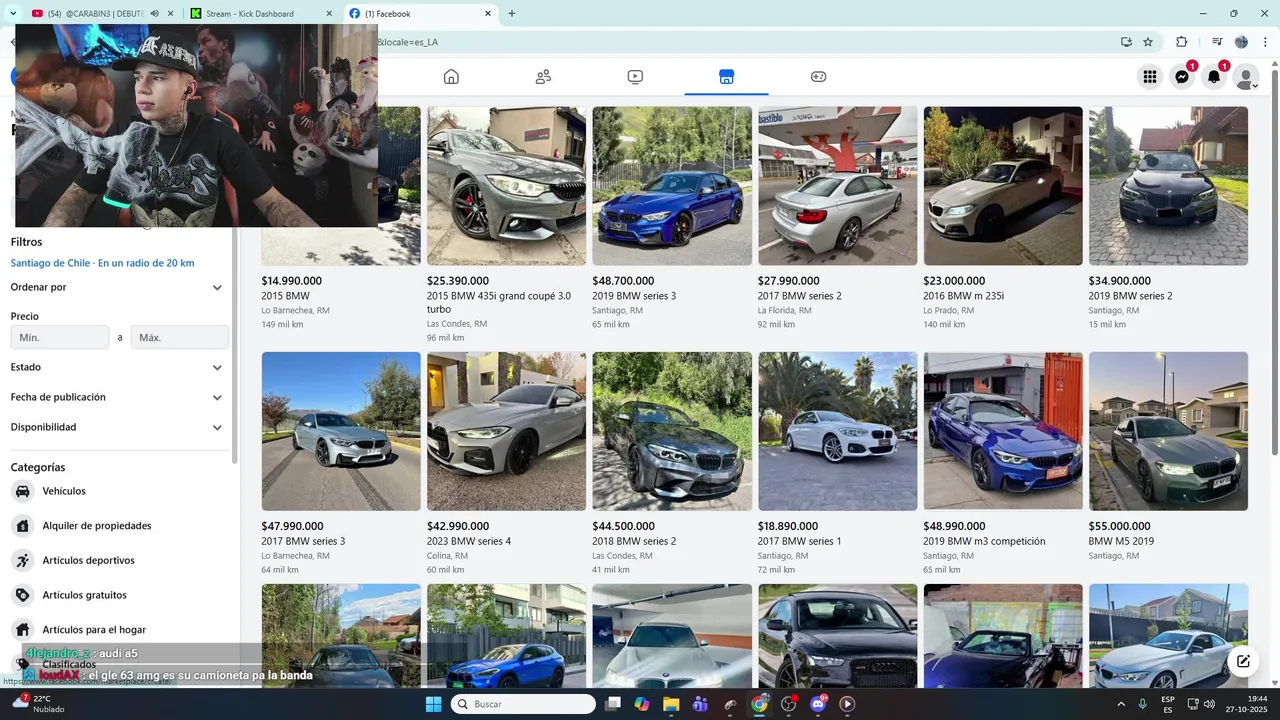Screen dimensions: 1280x720
Task: Open the Copilot taskbar icon
Action: pos(642,704)
